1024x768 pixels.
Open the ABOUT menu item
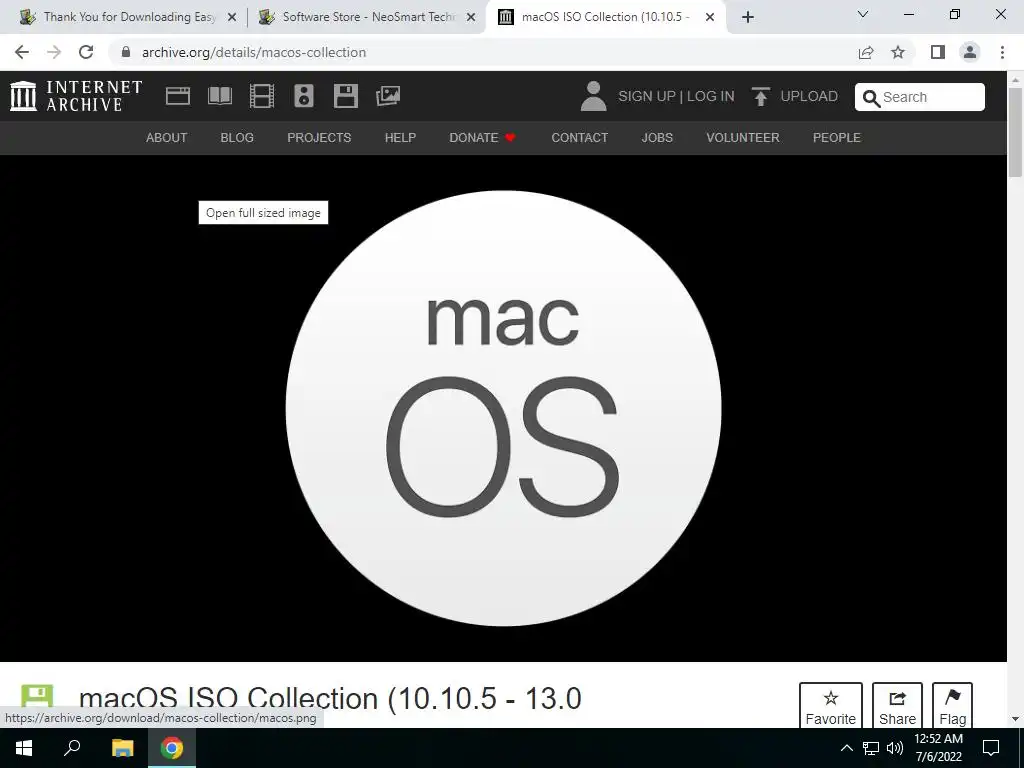coord(167,138)
